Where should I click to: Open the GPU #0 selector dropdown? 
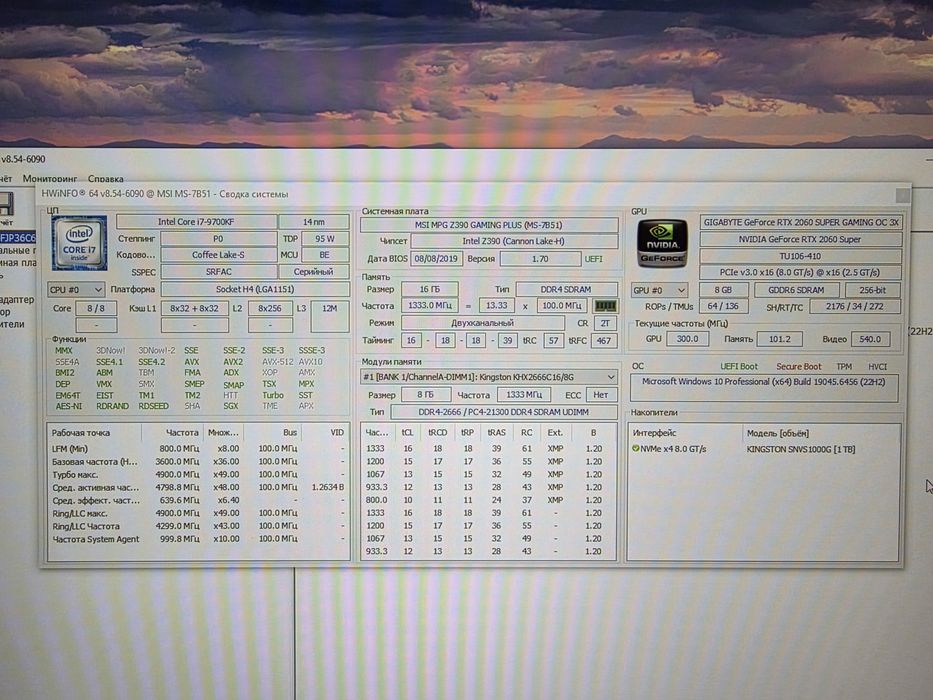tap(659, 290)
